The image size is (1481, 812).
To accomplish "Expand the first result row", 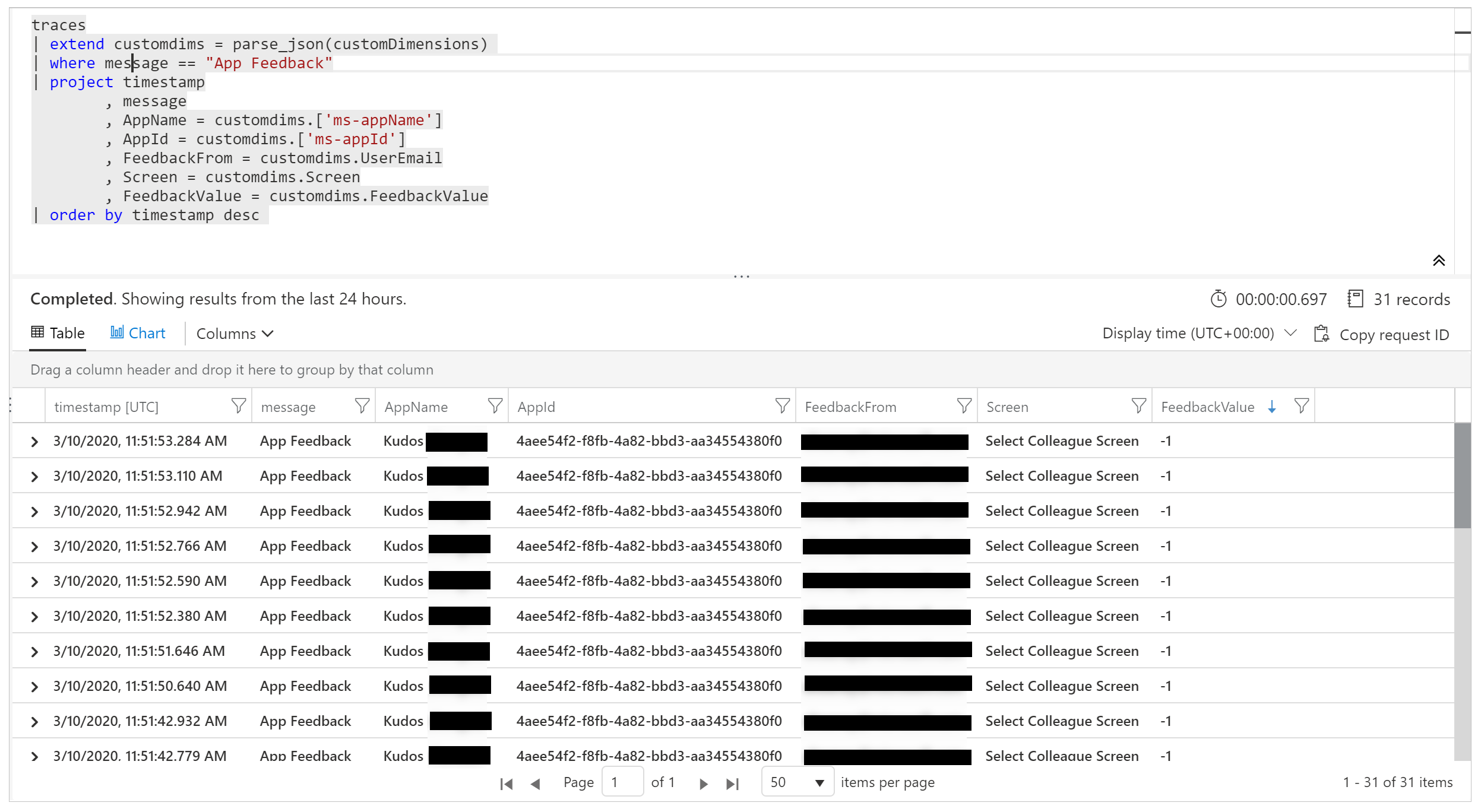I will (36, 441).
